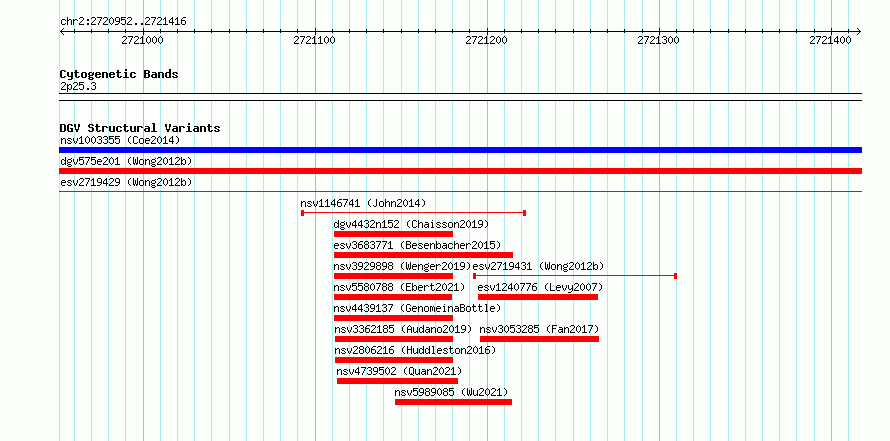Open the nsv5580788 (Ebert2021) label
Image resolution: width=890 pixels, height=441 pixels.
click(x=400, y=287)
